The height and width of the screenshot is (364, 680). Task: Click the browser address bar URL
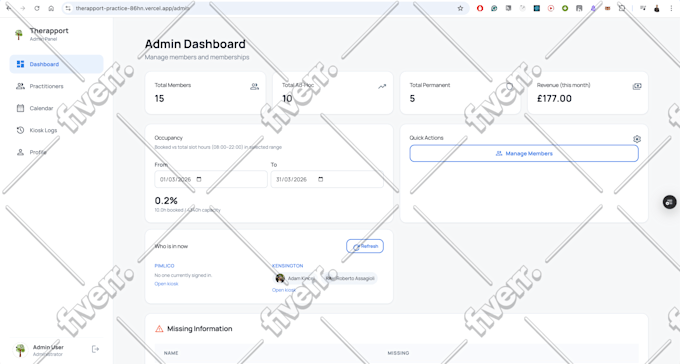pyautogui.click(x=132, y=8)
